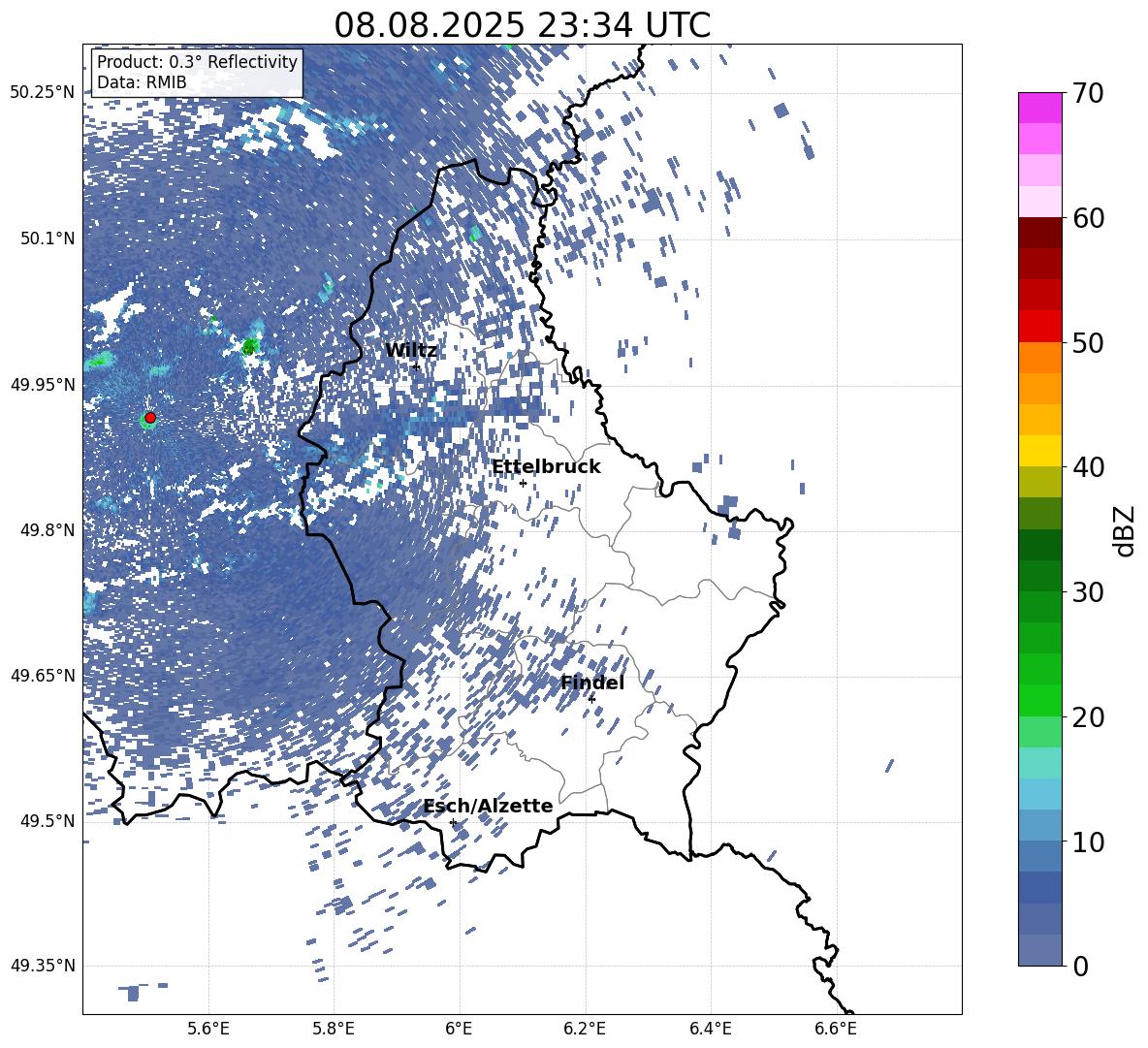Click the magenta top colorbar segment
1148x1048 pixels.
[x=1039, y=109]
